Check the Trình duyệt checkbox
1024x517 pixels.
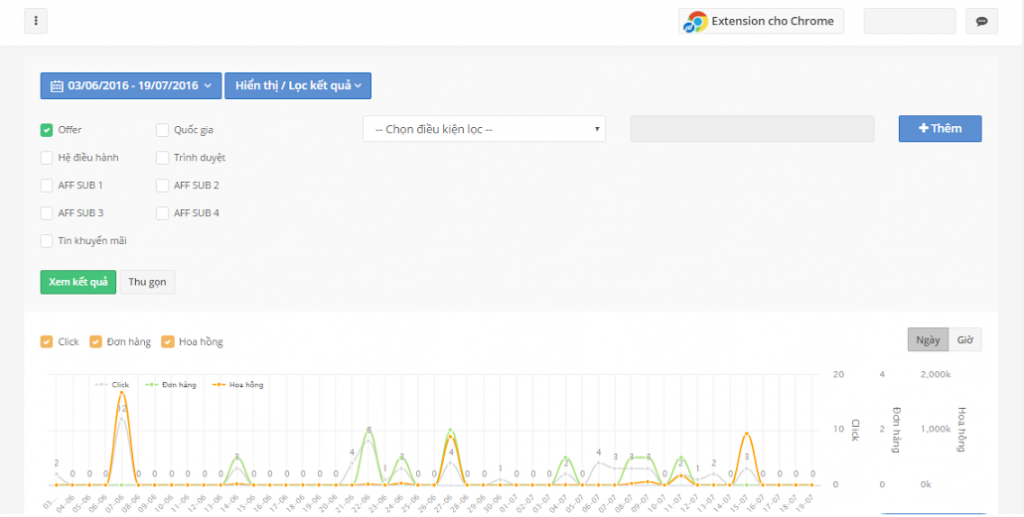pos(162,158)
